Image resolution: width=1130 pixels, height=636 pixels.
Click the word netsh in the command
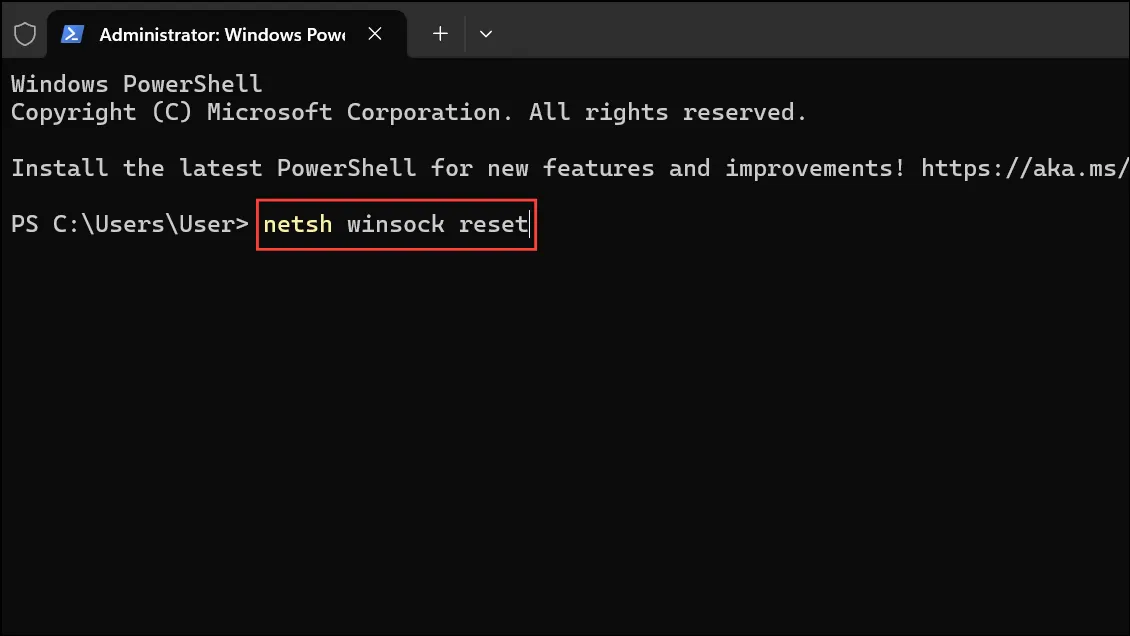coord(298,224)
